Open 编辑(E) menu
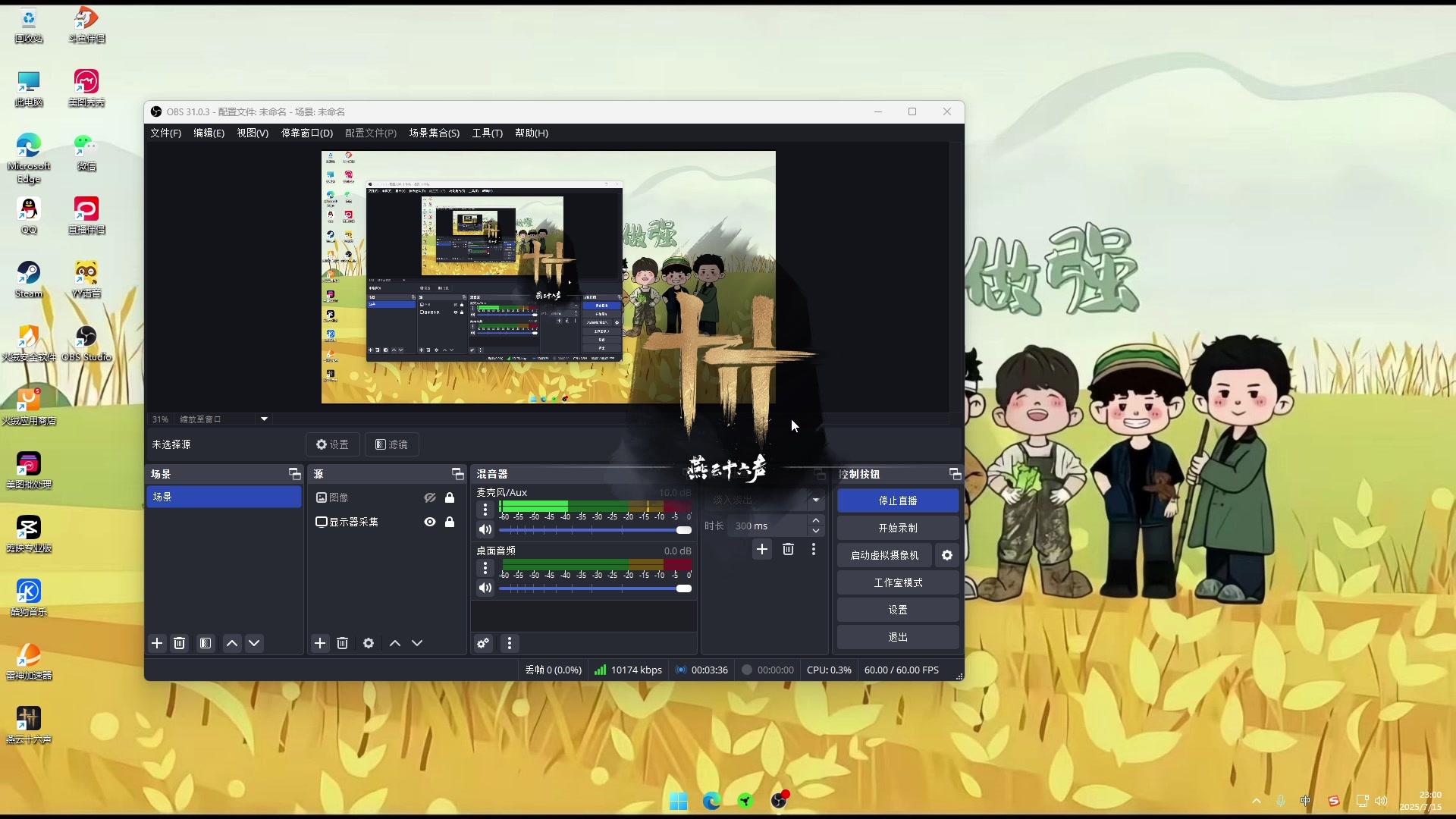 pos(209,133)
